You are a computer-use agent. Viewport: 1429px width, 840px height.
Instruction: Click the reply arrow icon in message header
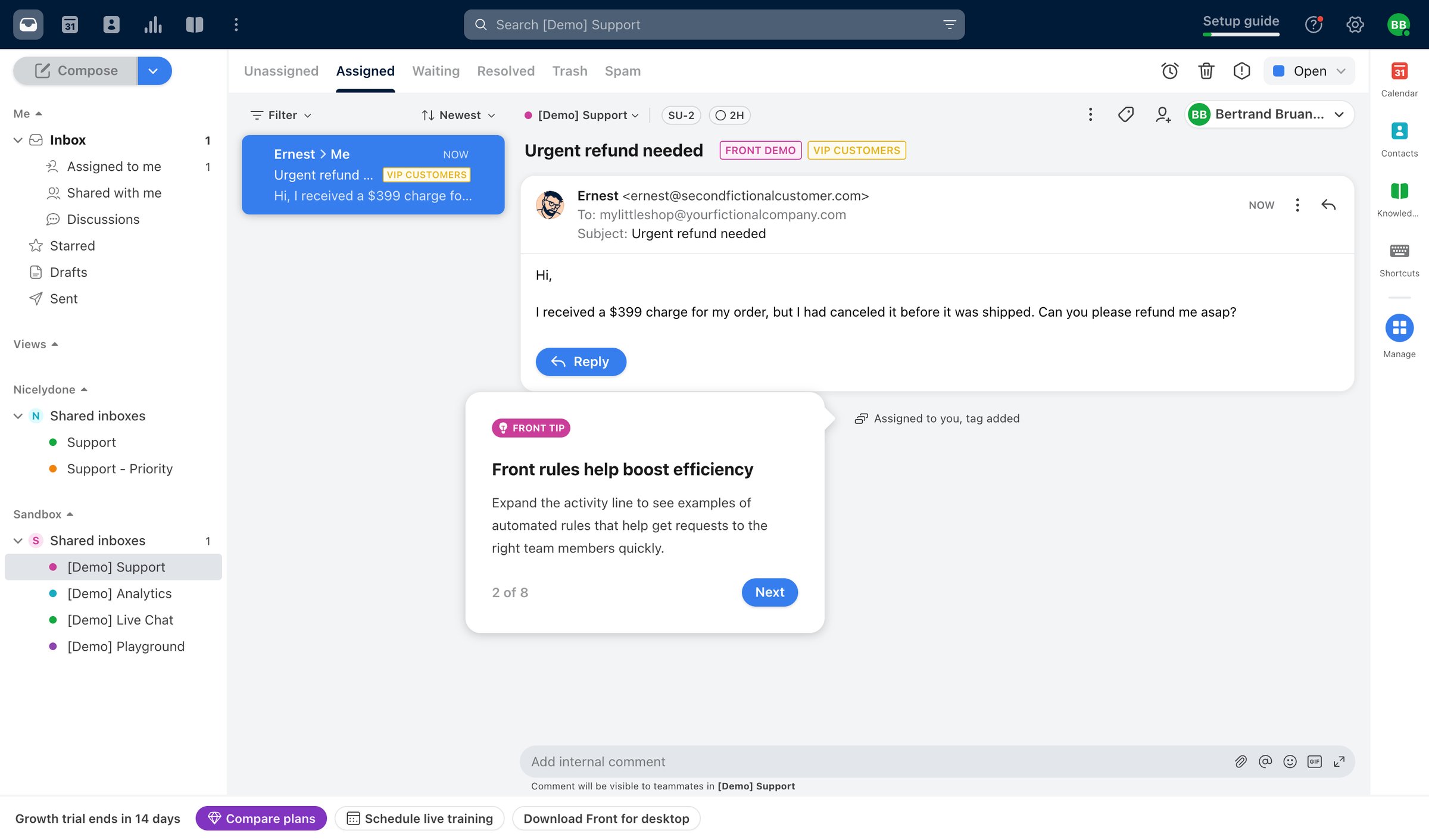[1328, 205]
